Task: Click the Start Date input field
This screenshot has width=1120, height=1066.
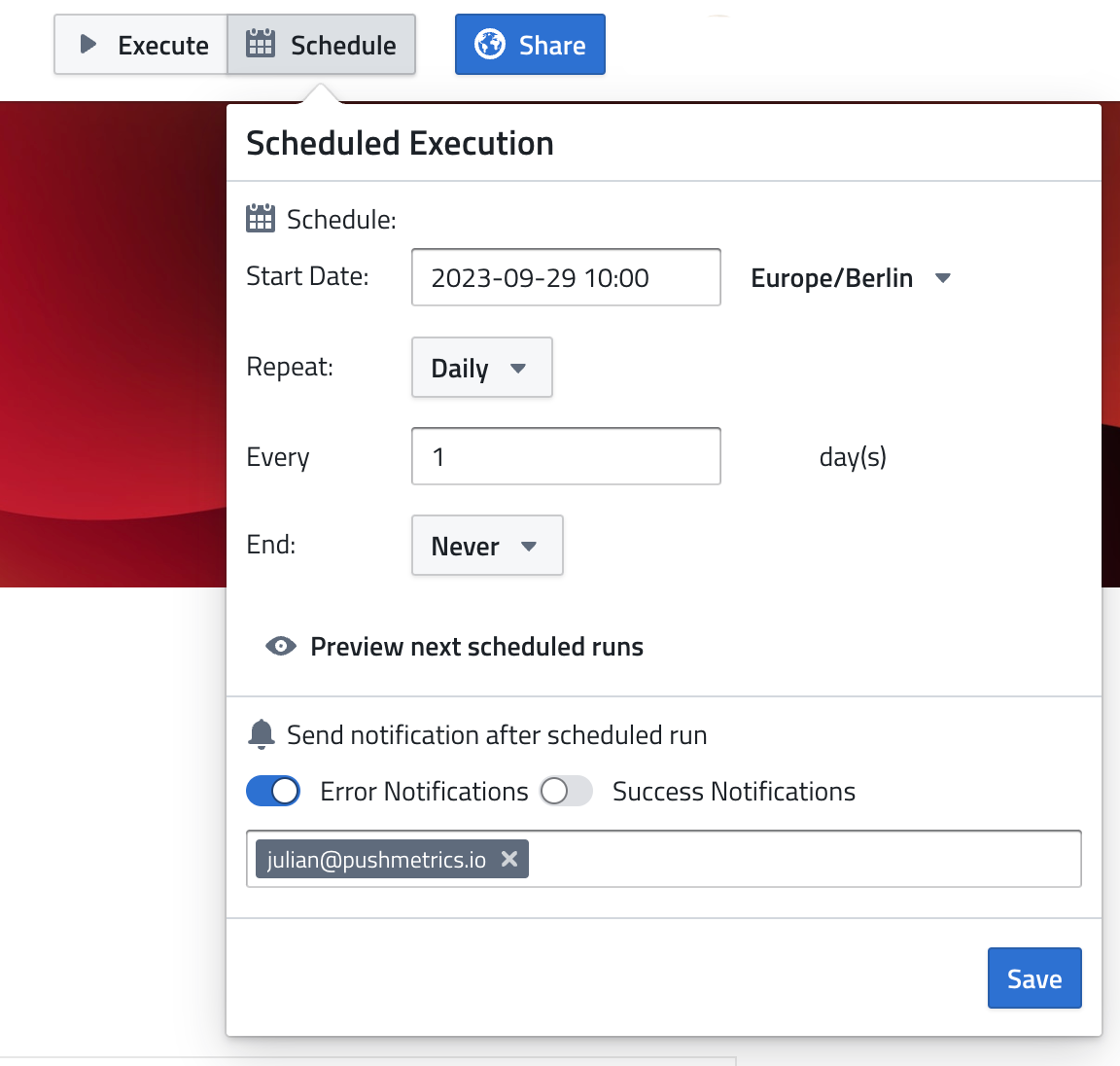Action: 566,278
